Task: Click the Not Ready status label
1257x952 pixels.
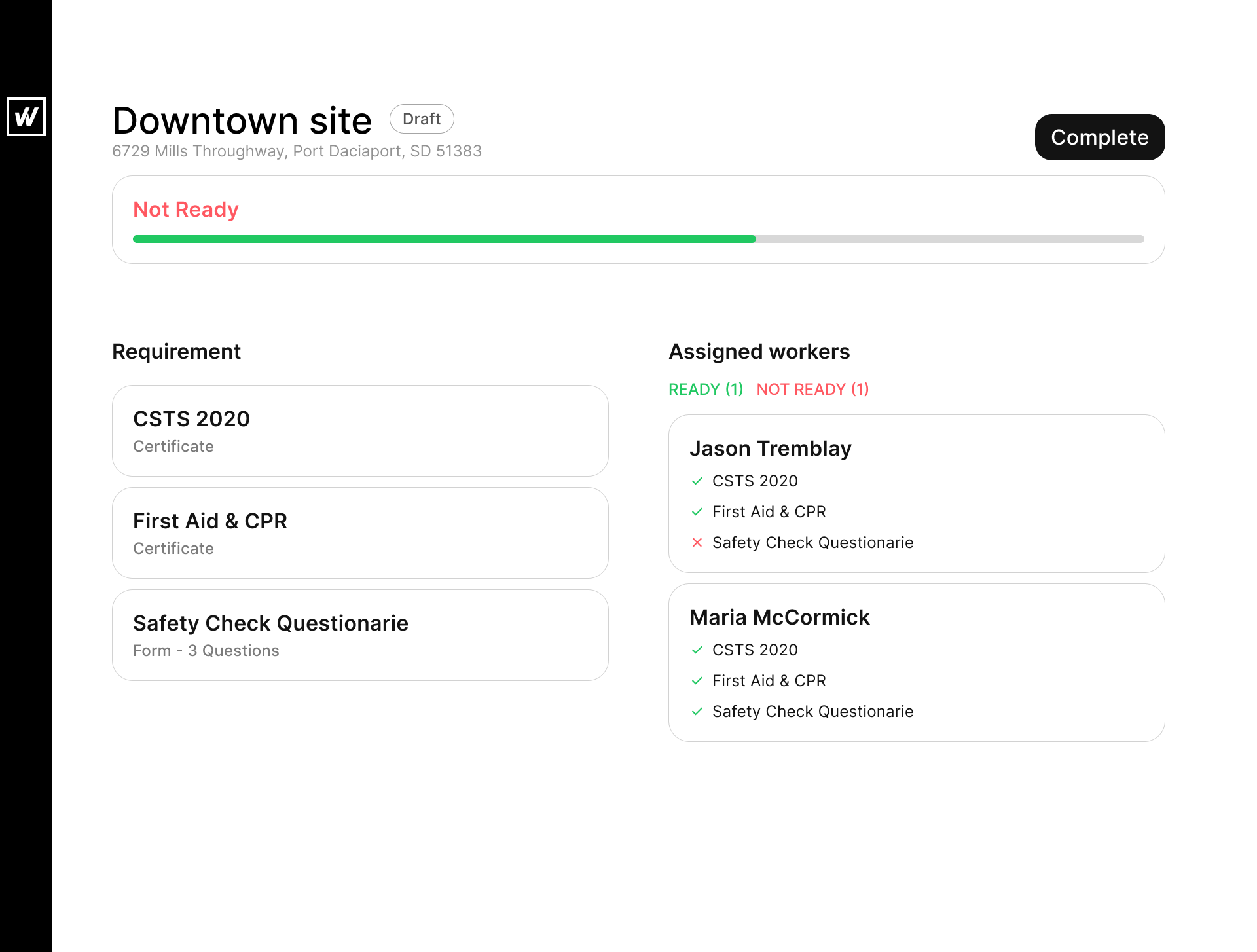Action: 186,210
